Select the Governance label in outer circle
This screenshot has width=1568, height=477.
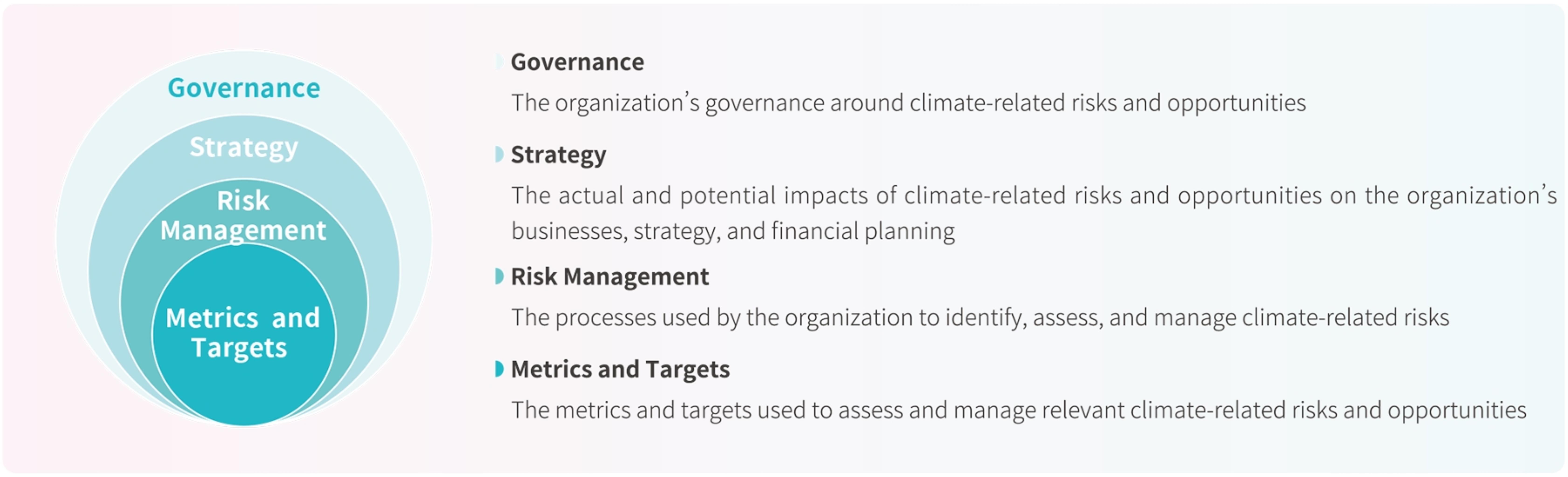tap(244, 88)
